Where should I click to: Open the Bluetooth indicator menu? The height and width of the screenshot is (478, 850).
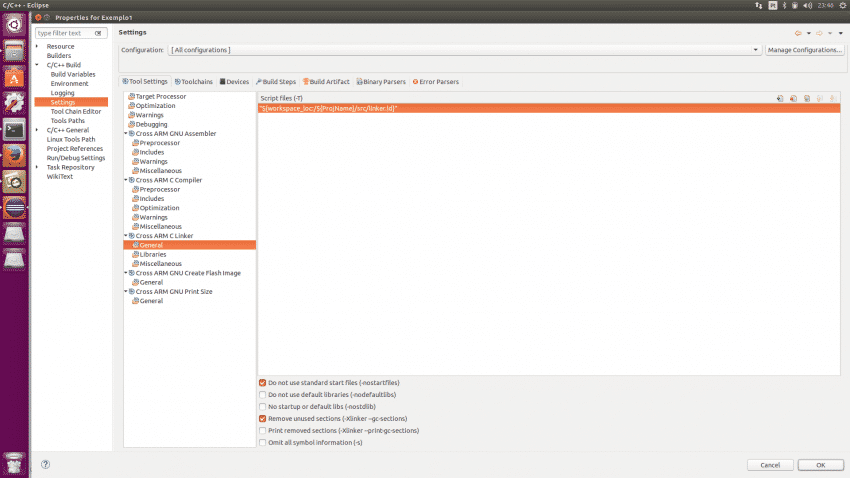point(784,5)
